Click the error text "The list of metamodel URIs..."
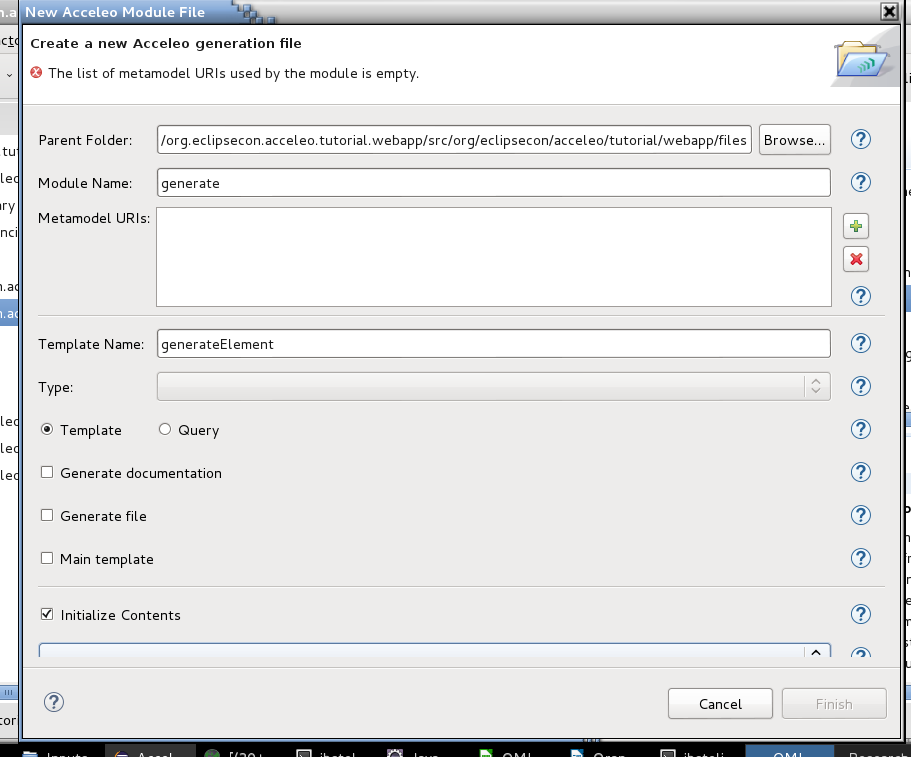Viewport: 911px width, 757px height. point(234,74)
